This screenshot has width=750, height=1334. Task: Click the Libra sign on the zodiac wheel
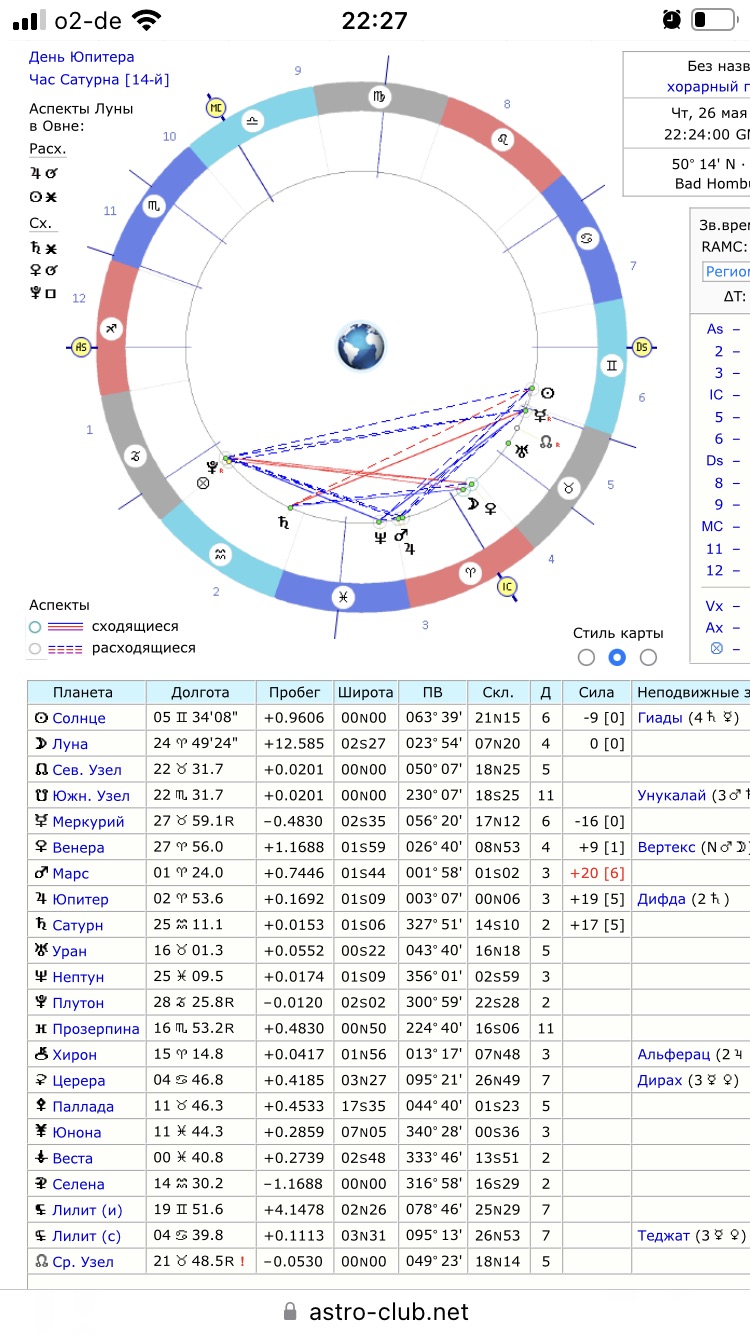coord(251,120)
